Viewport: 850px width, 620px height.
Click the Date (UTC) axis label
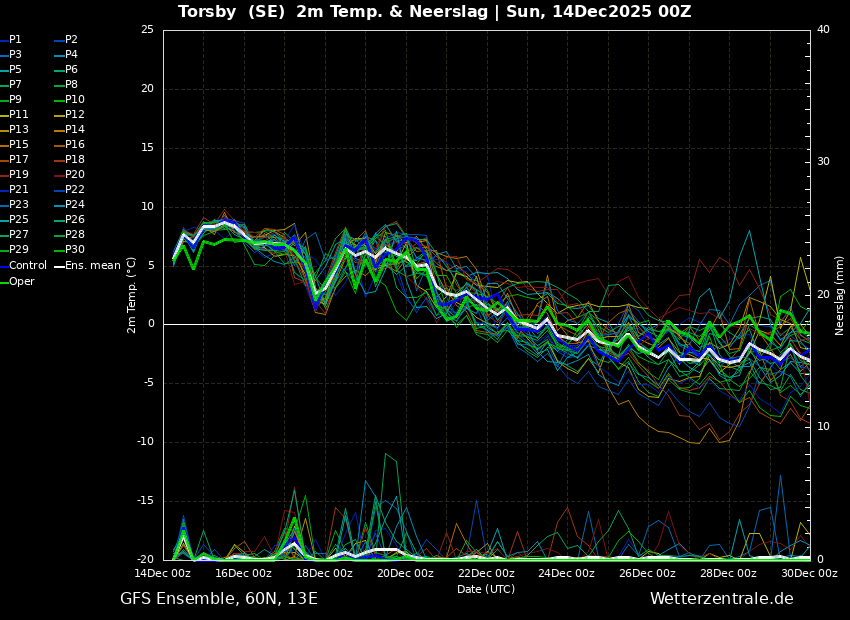tap(486, 589)
